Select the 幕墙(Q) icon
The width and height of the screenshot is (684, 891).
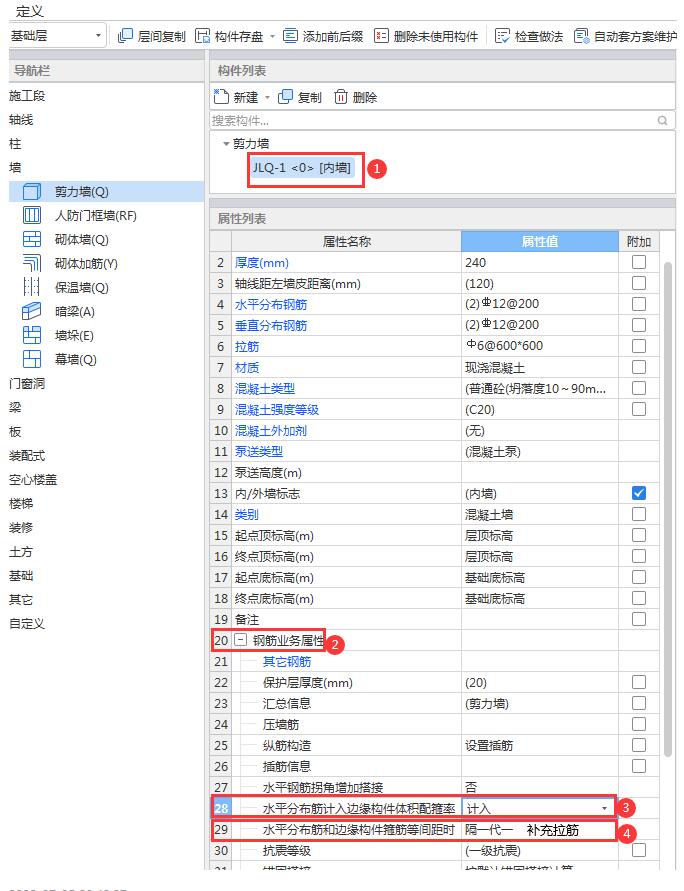pos(32,359)
